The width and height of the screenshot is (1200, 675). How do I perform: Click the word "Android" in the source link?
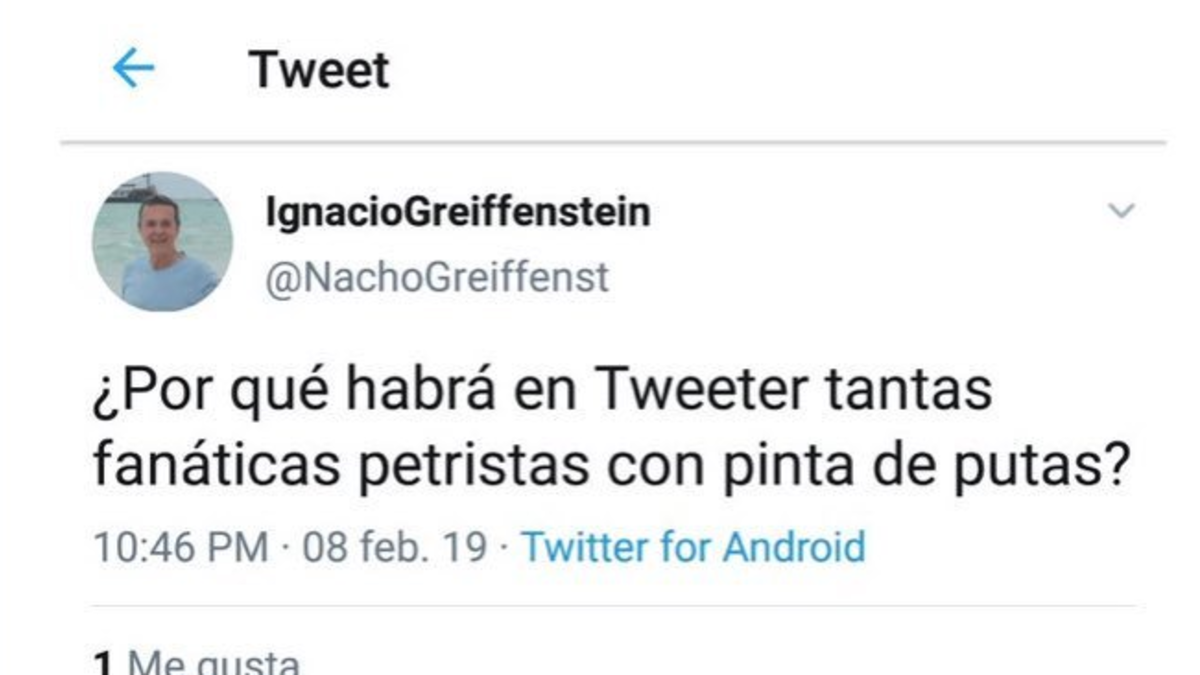click(x=793, y=547)
